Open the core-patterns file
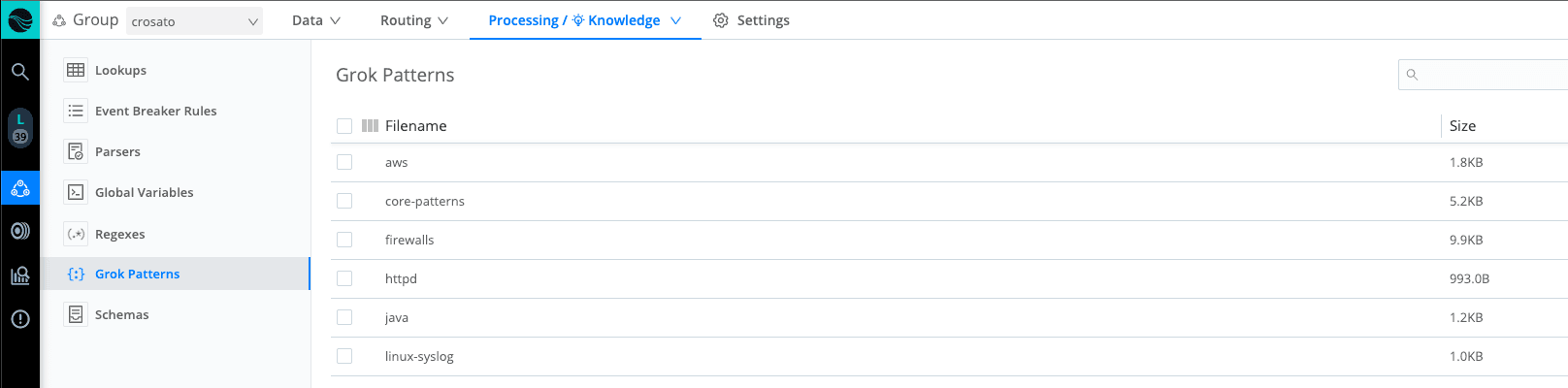1568x388 pixels. coord(425,201)
